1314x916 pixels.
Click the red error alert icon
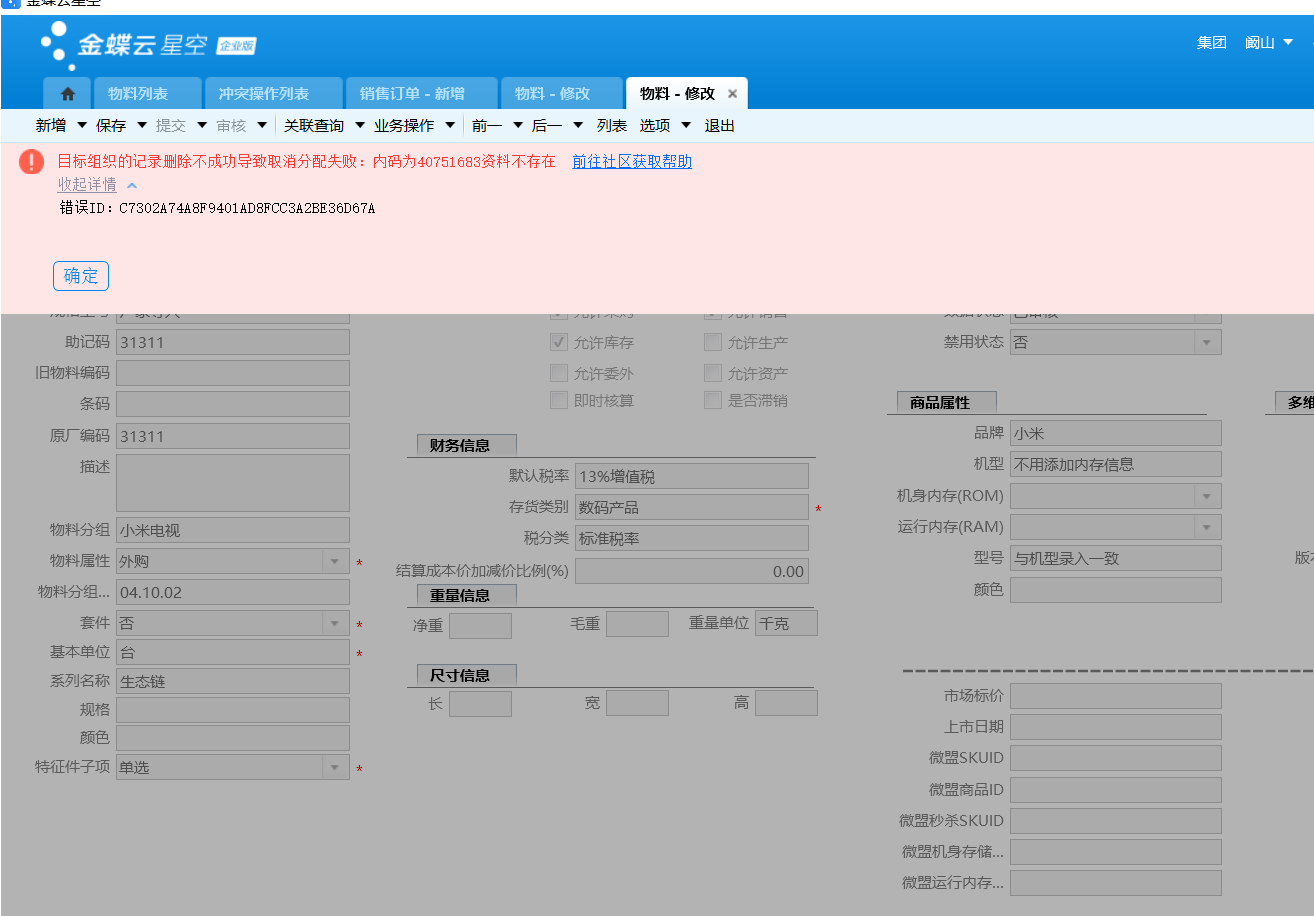pyautogui.click(x=32, y=162)
